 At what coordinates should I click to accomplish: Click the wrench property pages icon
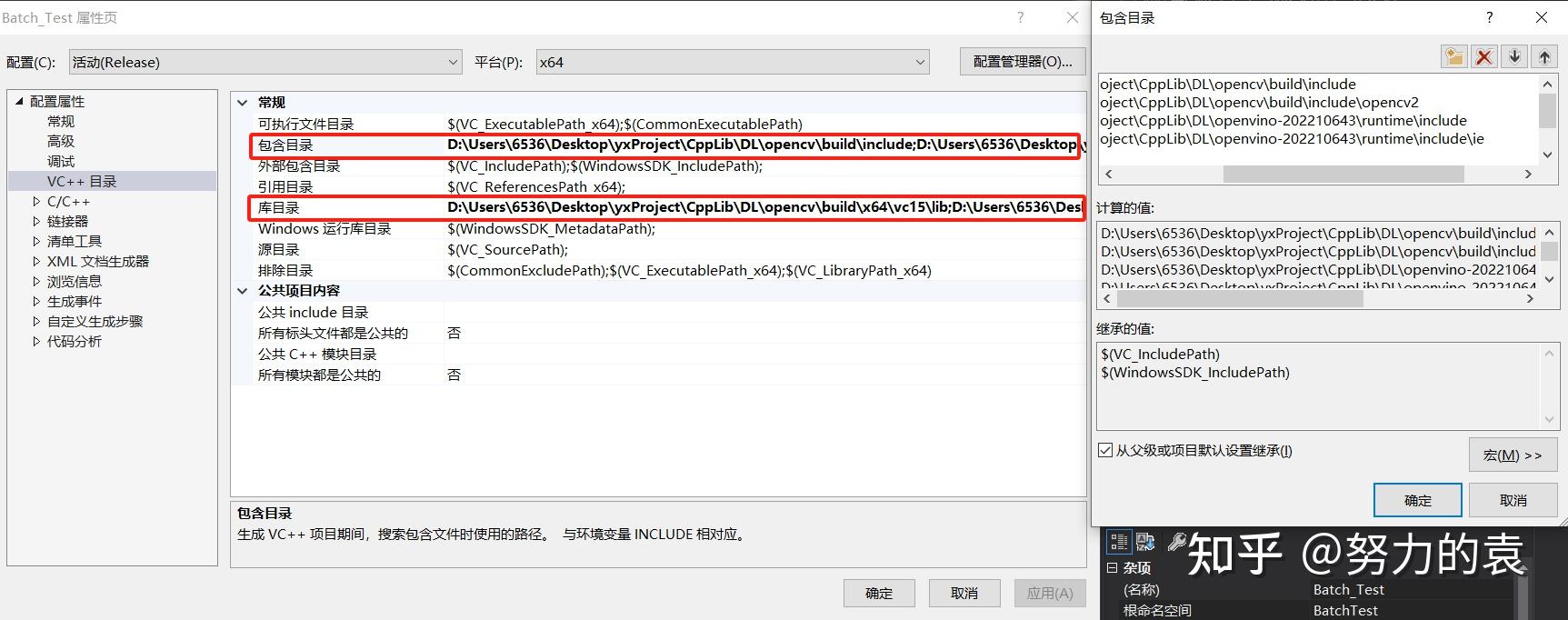coord(1176,543)
